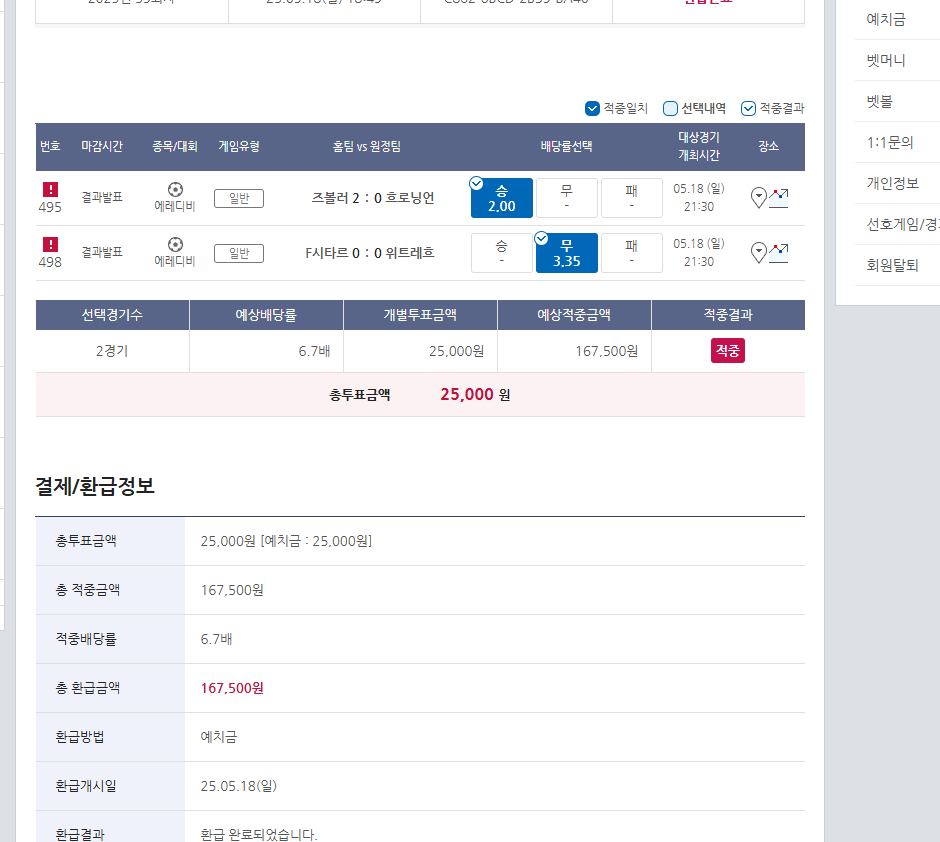Click the 환급방법 예치금 value
This screenshot has width=940, height=842.
pyautogui.click(x=219, y=737)
